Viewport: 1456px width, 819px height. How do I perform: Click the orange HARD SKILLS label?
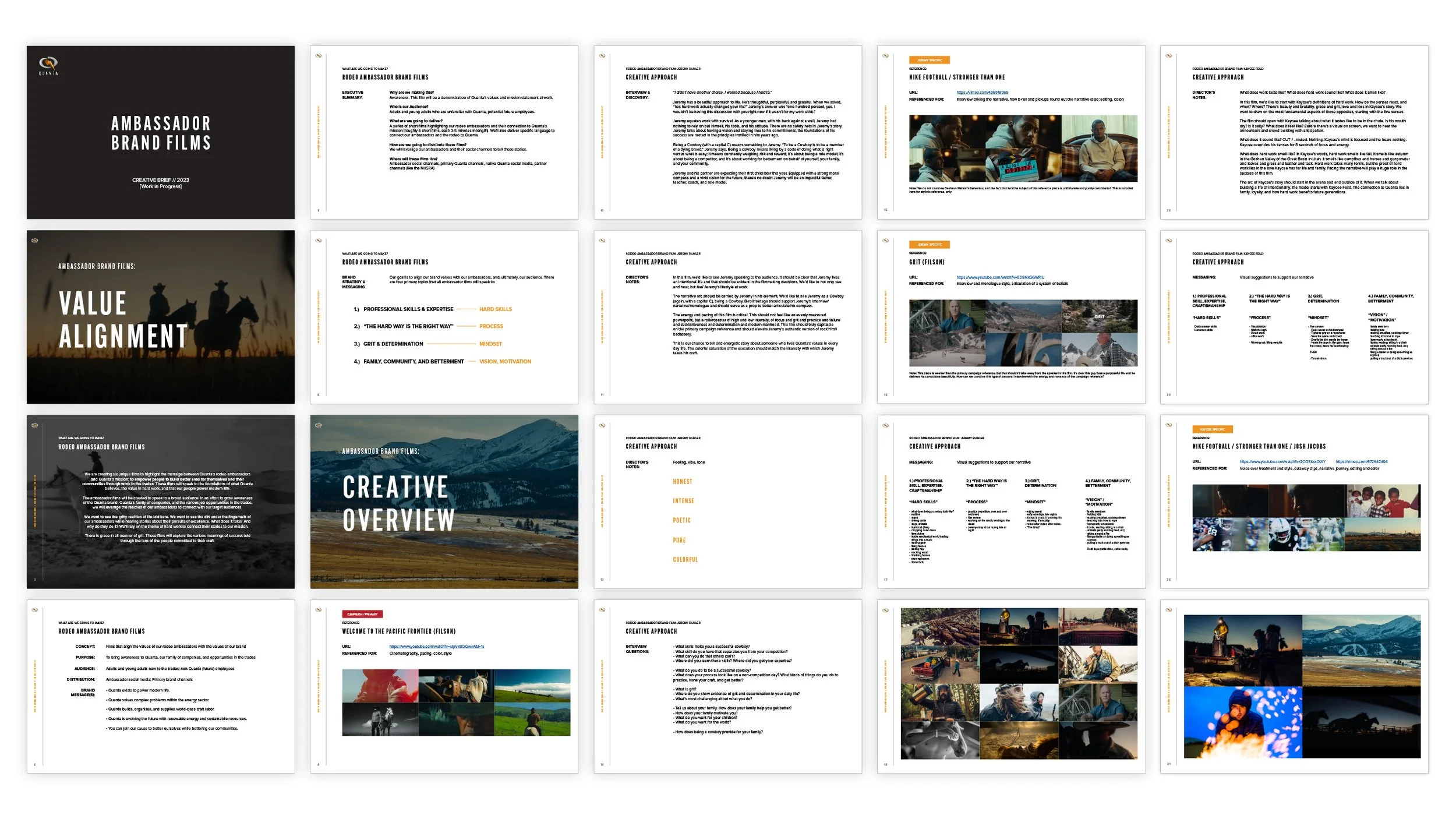click(x=495, y=309)
